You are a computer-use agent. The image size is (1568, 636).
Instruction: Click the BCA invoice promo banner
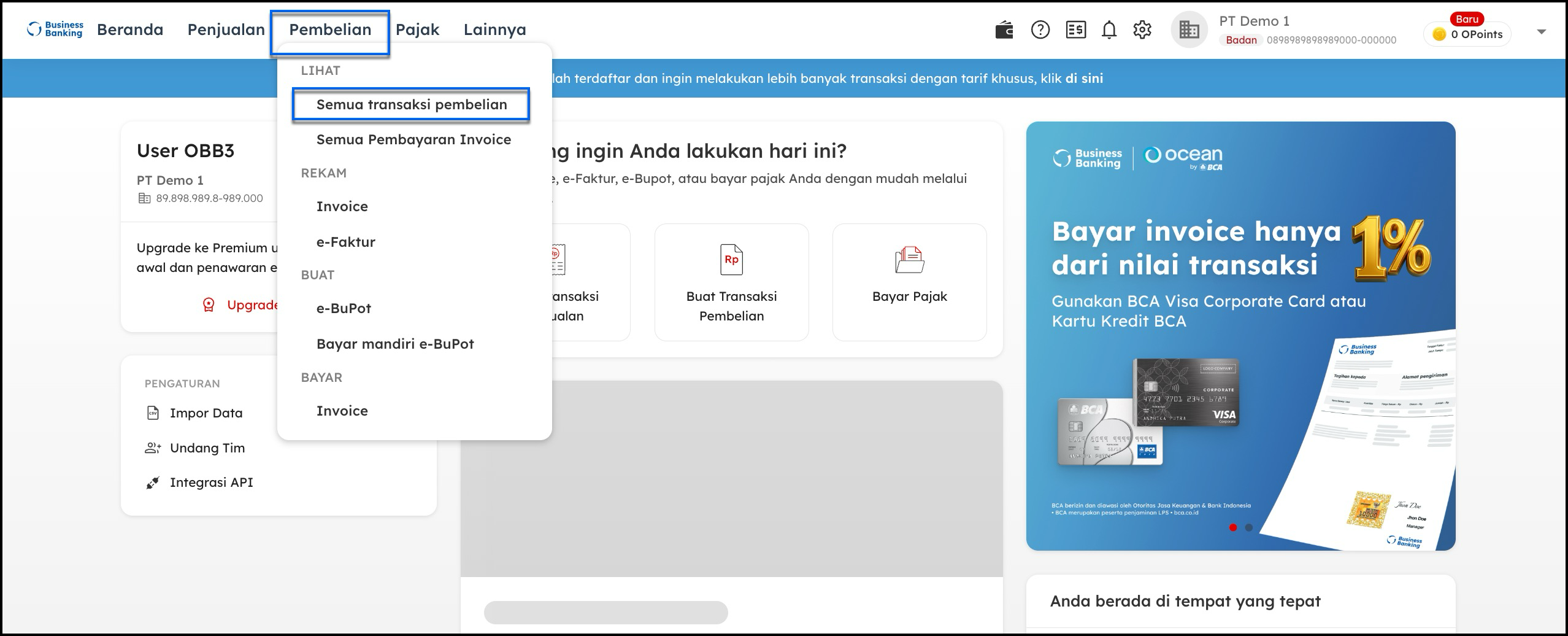tap(1240, 336)
